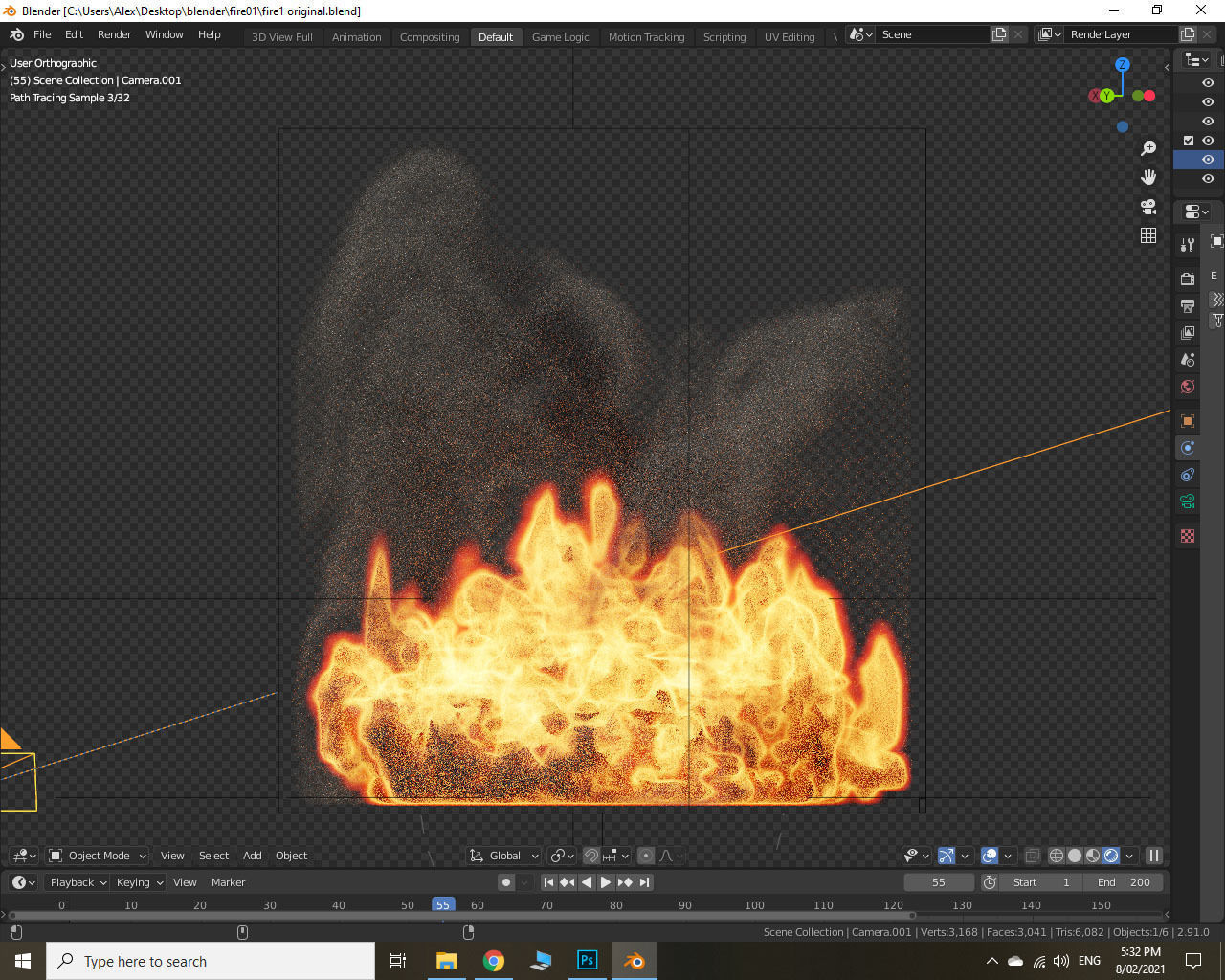Open the Render menu
1225x980 pixels.
[x=115, y=34]
